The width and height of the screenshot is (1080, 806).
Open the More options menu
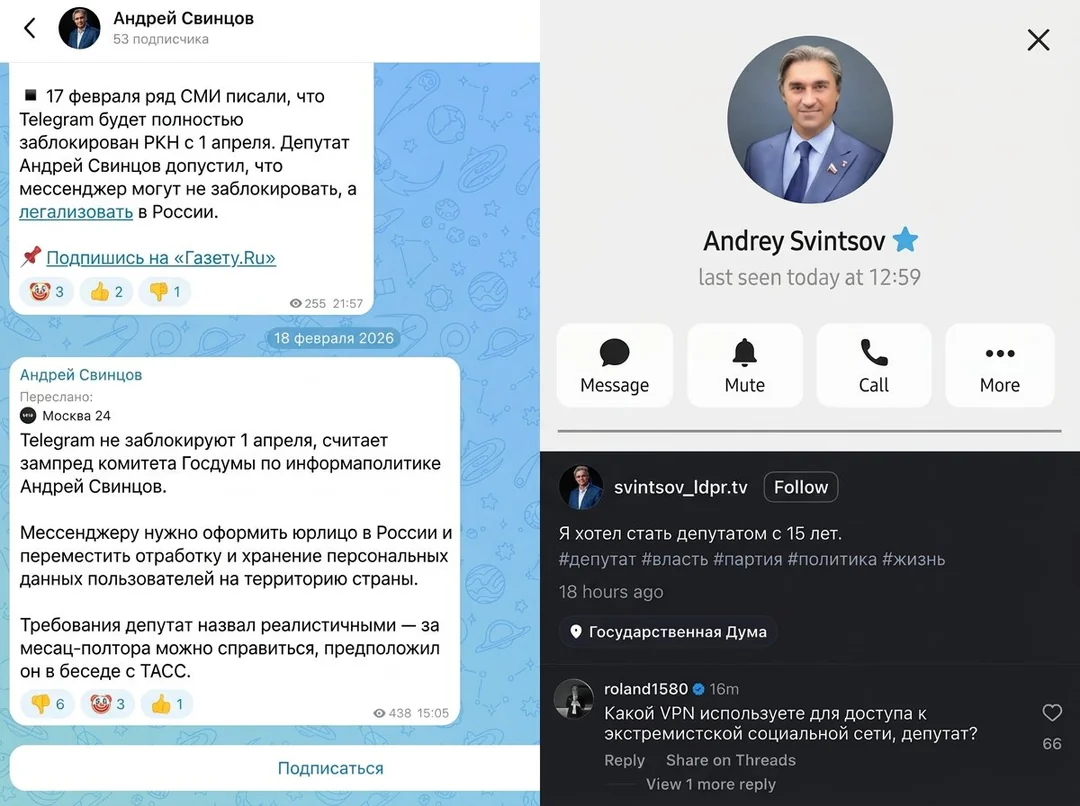(999, 366)
